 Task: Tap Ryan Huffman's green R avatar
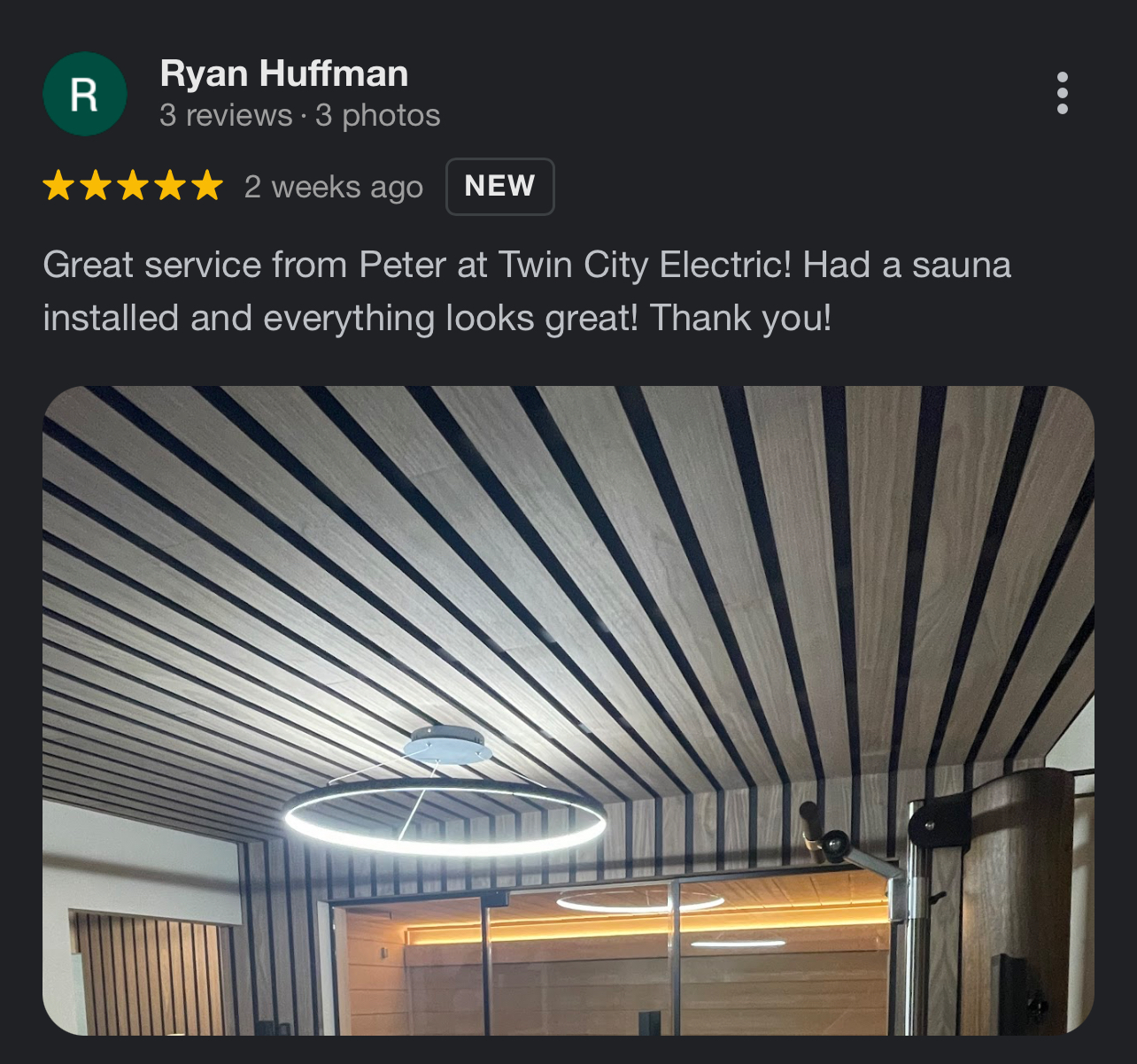click(85, 94)
